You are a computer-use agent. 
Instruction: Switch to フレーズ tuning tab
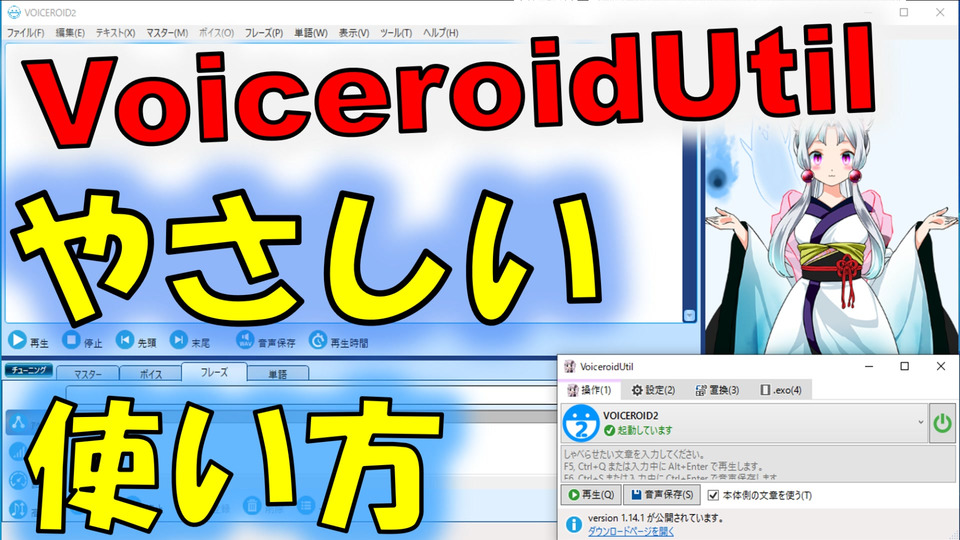214,372
